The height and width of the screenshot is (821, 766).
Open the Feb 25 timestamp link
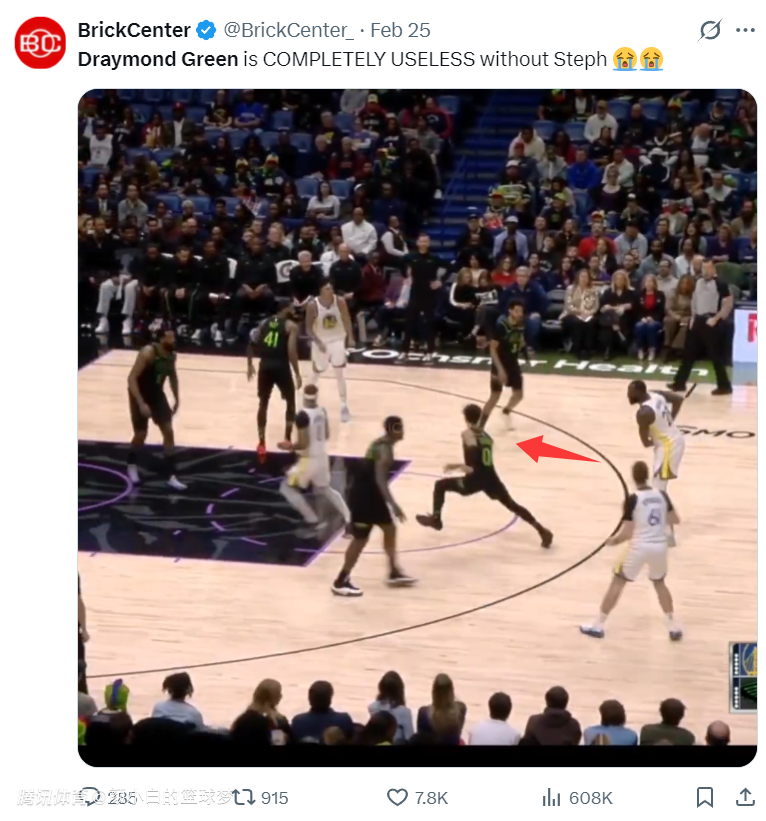click(401, 30)
